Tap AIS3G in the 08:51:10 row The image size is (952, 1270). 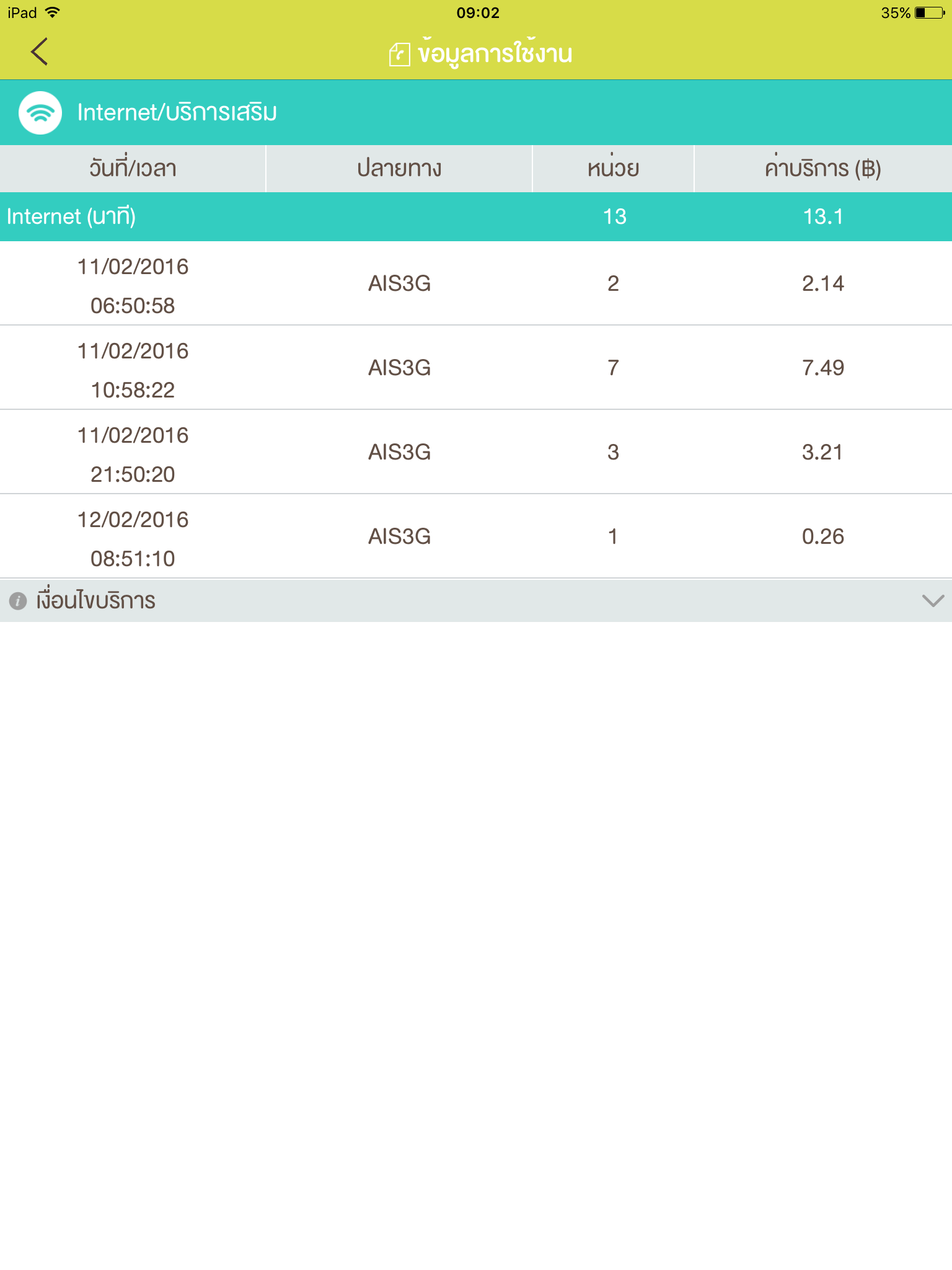[x=399, y=536]
